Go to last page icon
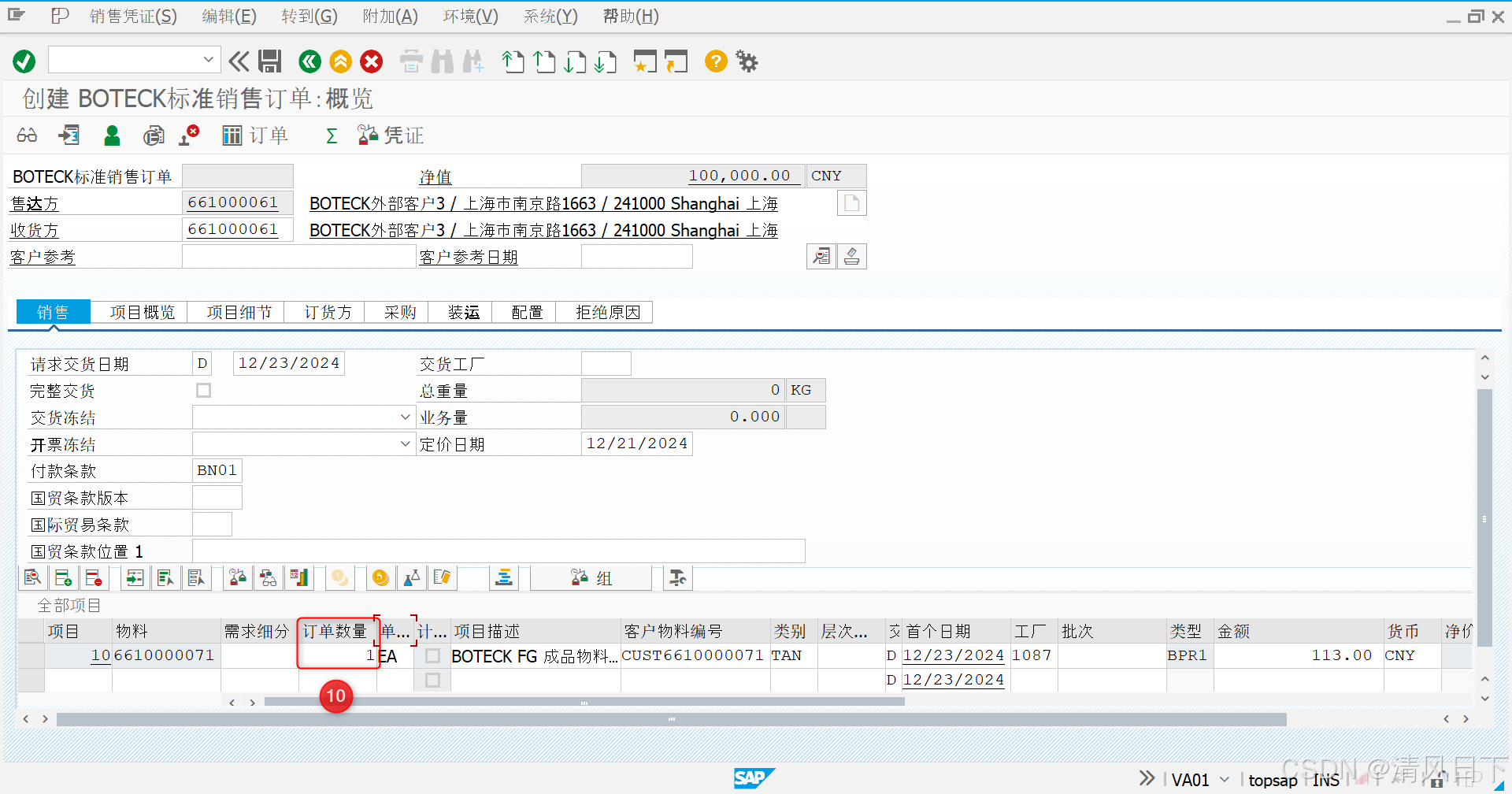Screen dimensions: 1512x794 (x=606, y=61)
